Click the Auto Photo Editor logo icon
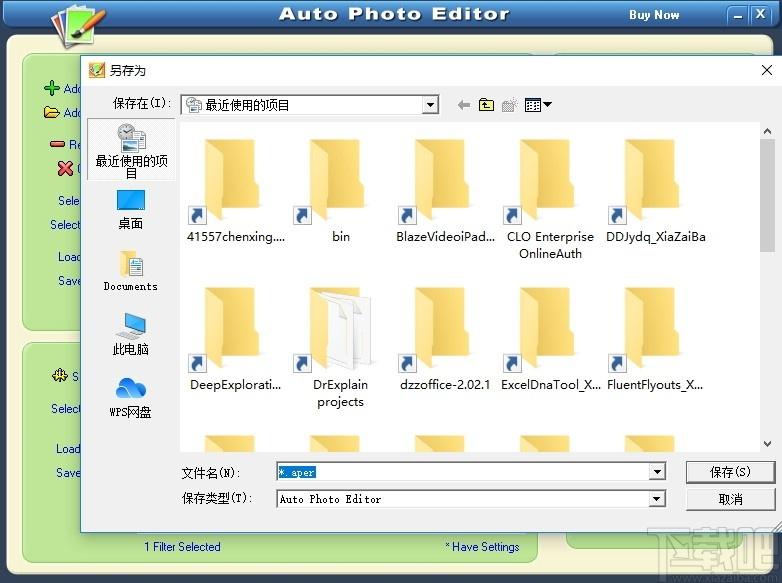782x583 pixels. 78,26
